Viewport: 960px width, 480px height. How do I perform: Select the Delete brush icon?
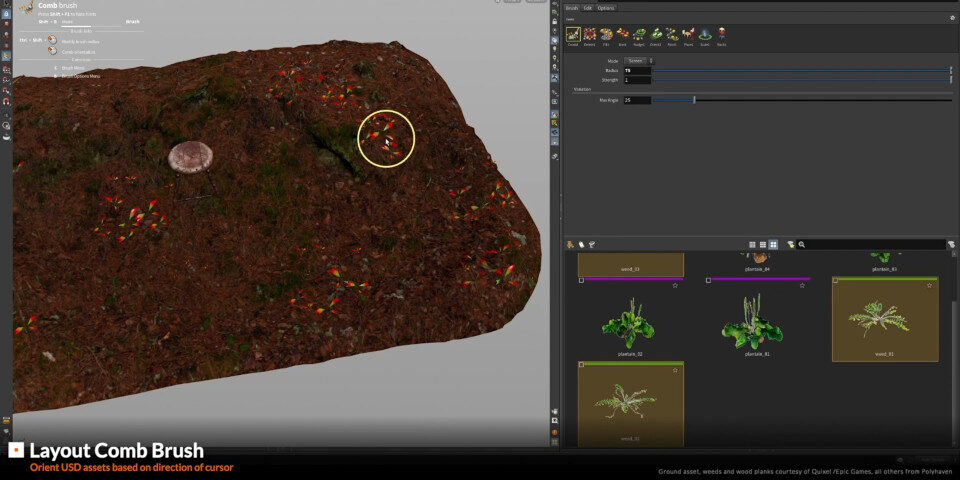pos(590,35)
